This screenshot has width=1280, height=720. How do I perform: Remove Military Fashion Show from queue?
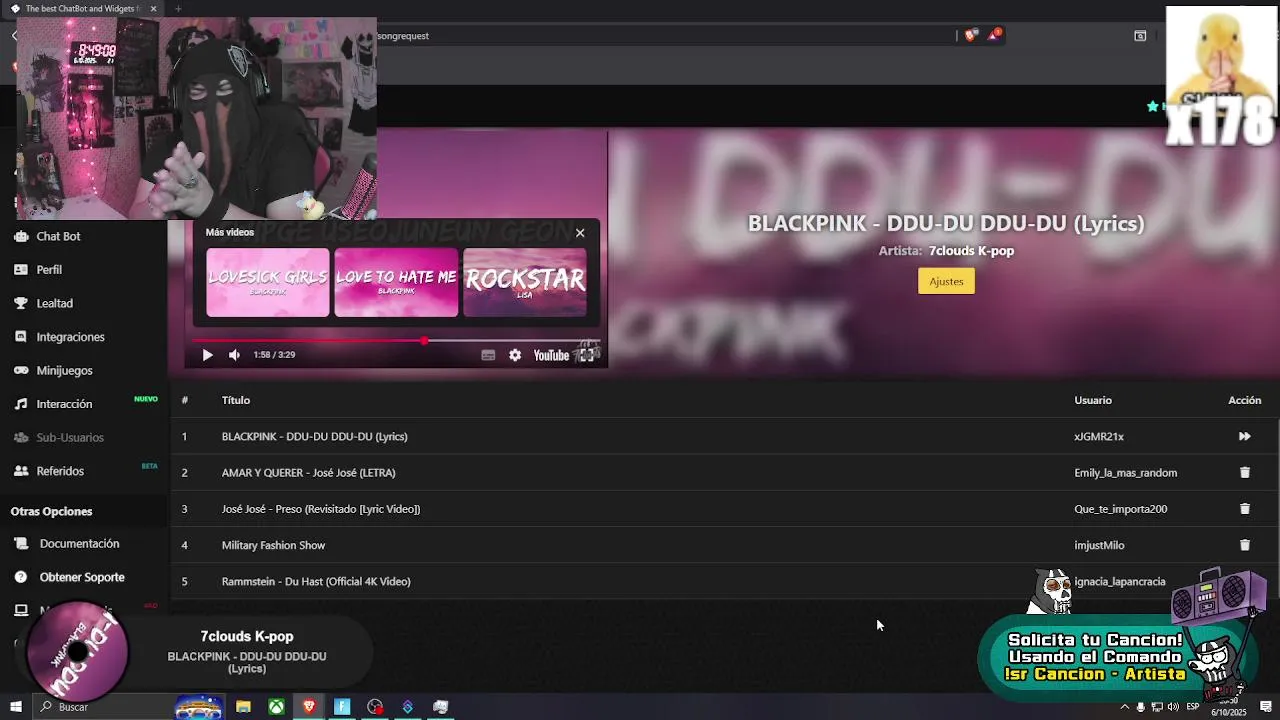[x=1245, y=545]
